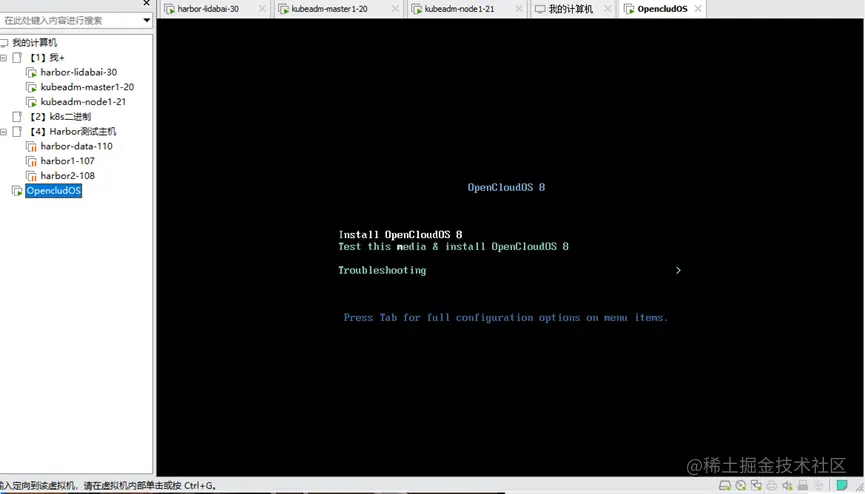This screenshot has height=494, width=865.
Task: Close the 我的计算机 tab
Action: click(607, 9)
